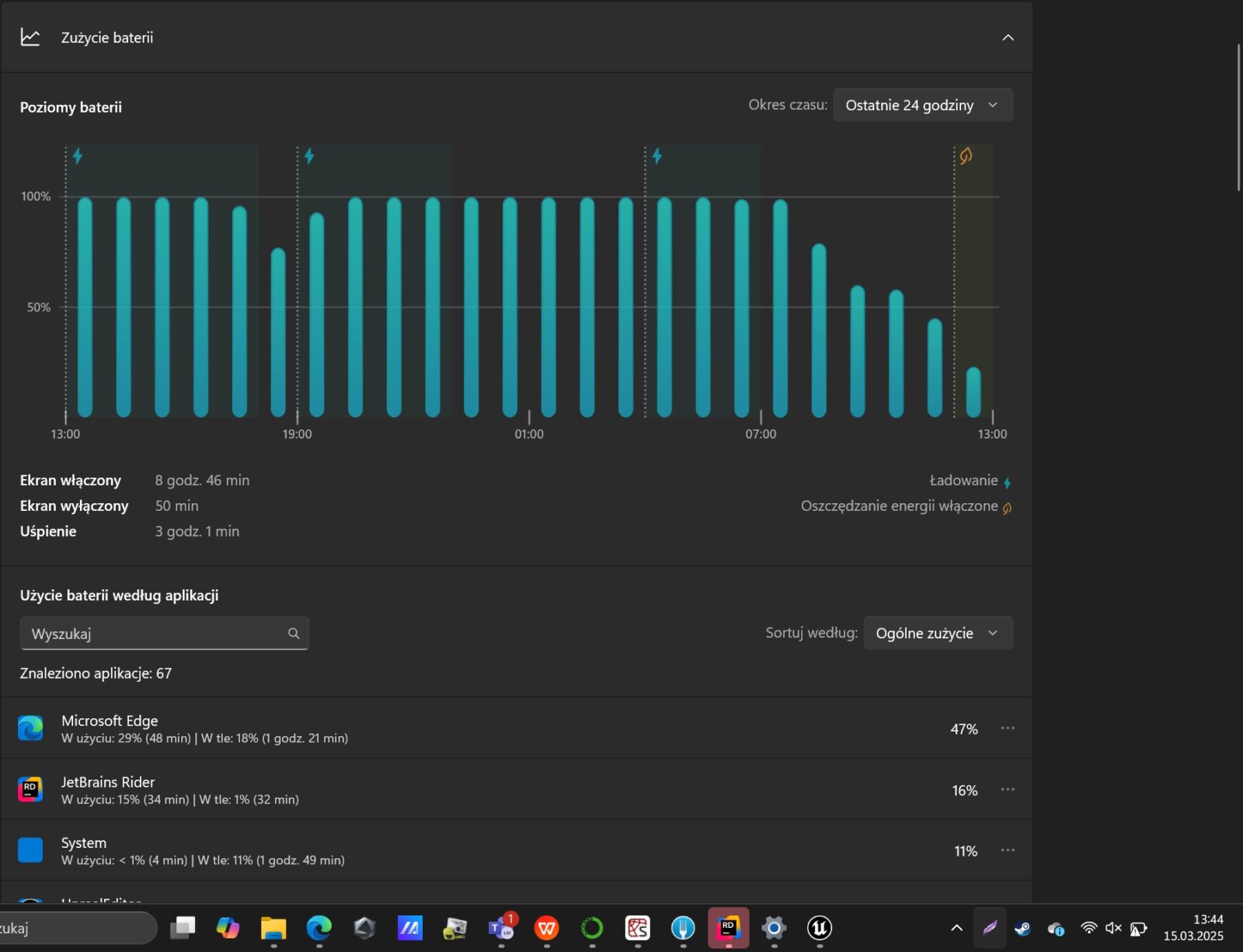Screen dimensions: 1243x952
Task: Open more options for JetBrains Rider
Action: pos(1008,790)
